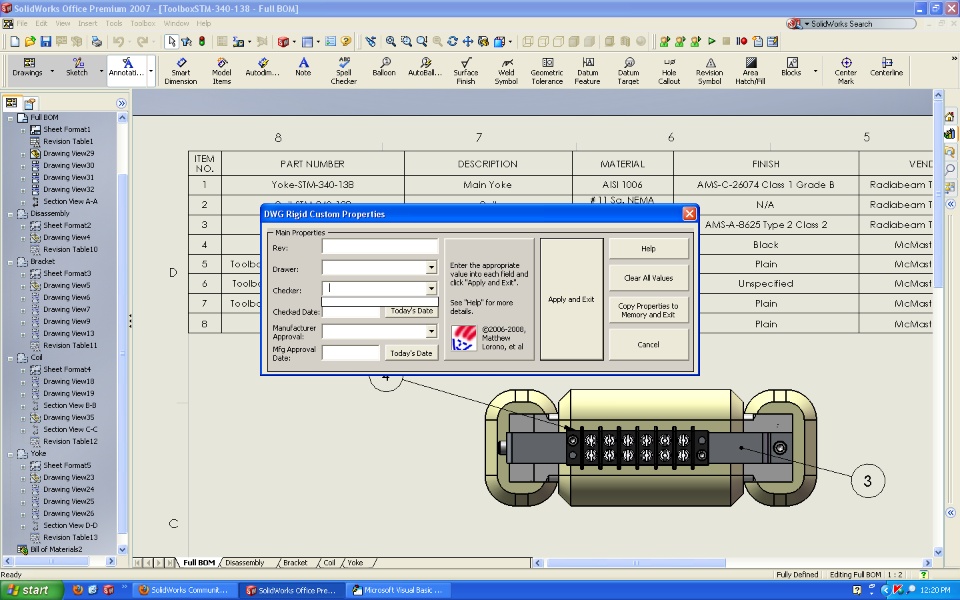Collapse the Coil sheet node
Viewport: 960px width, 600px height.
pos(10,358)
